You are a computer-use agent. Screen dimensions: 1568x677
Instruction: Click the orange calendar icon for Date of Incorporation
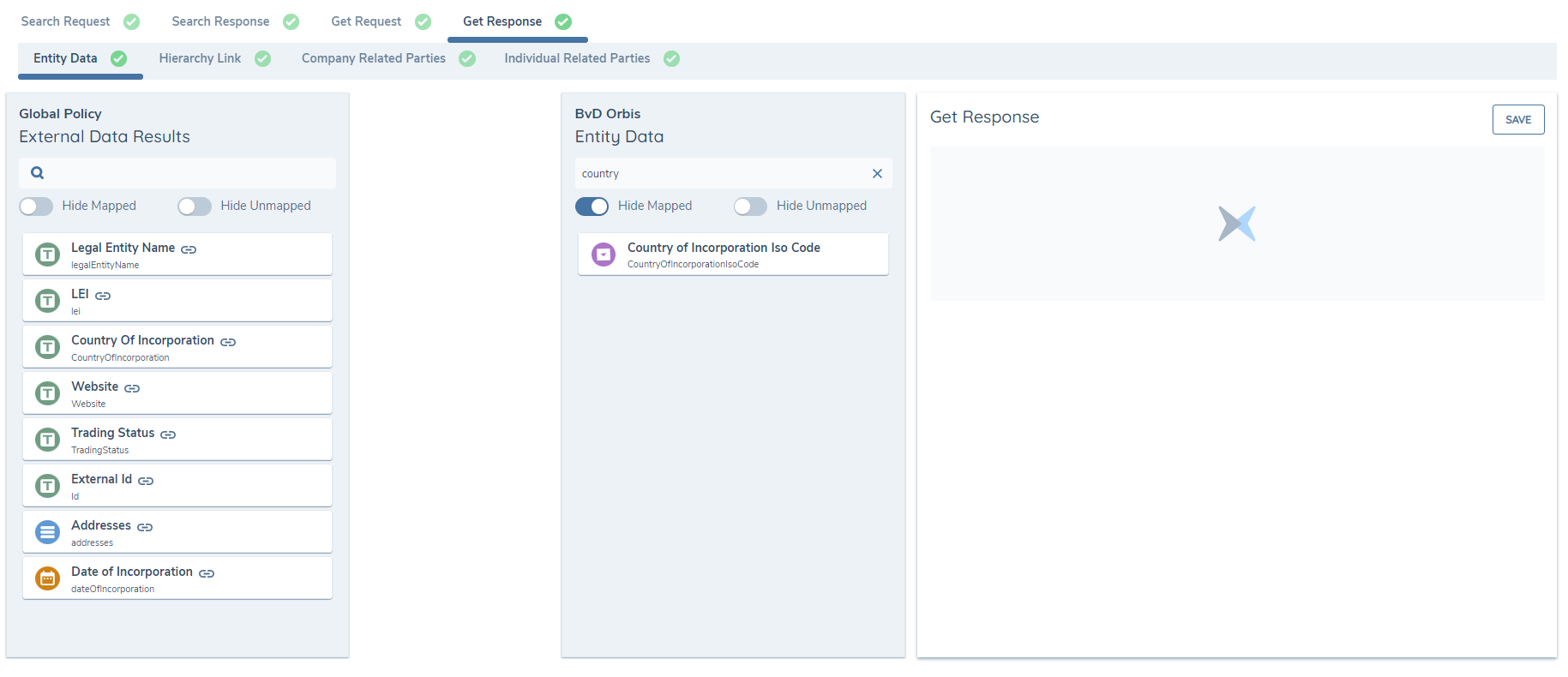[48, 578]
